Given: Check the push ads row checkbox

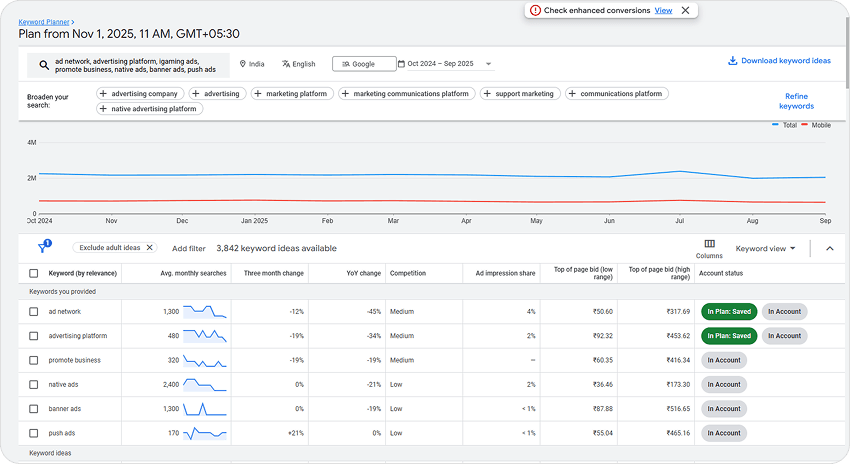Looking at the screenshot, I should pos(34,433).
